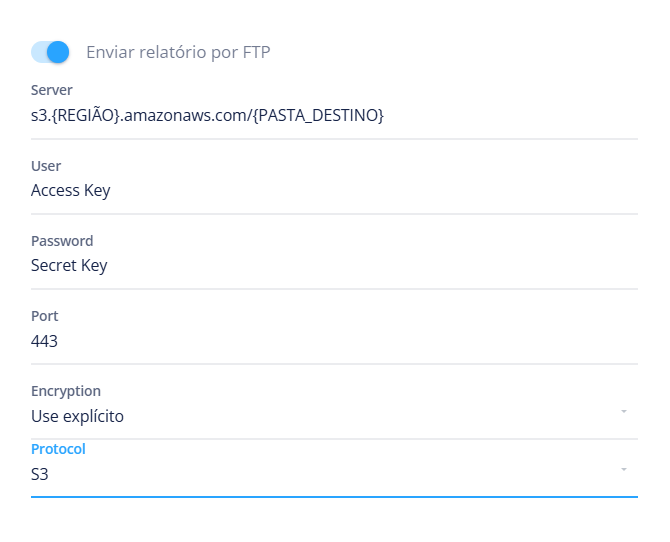Click the Enviar relatório por FTP label
The width and height of the screenshot is (670, 542).
tap(178, 52)
